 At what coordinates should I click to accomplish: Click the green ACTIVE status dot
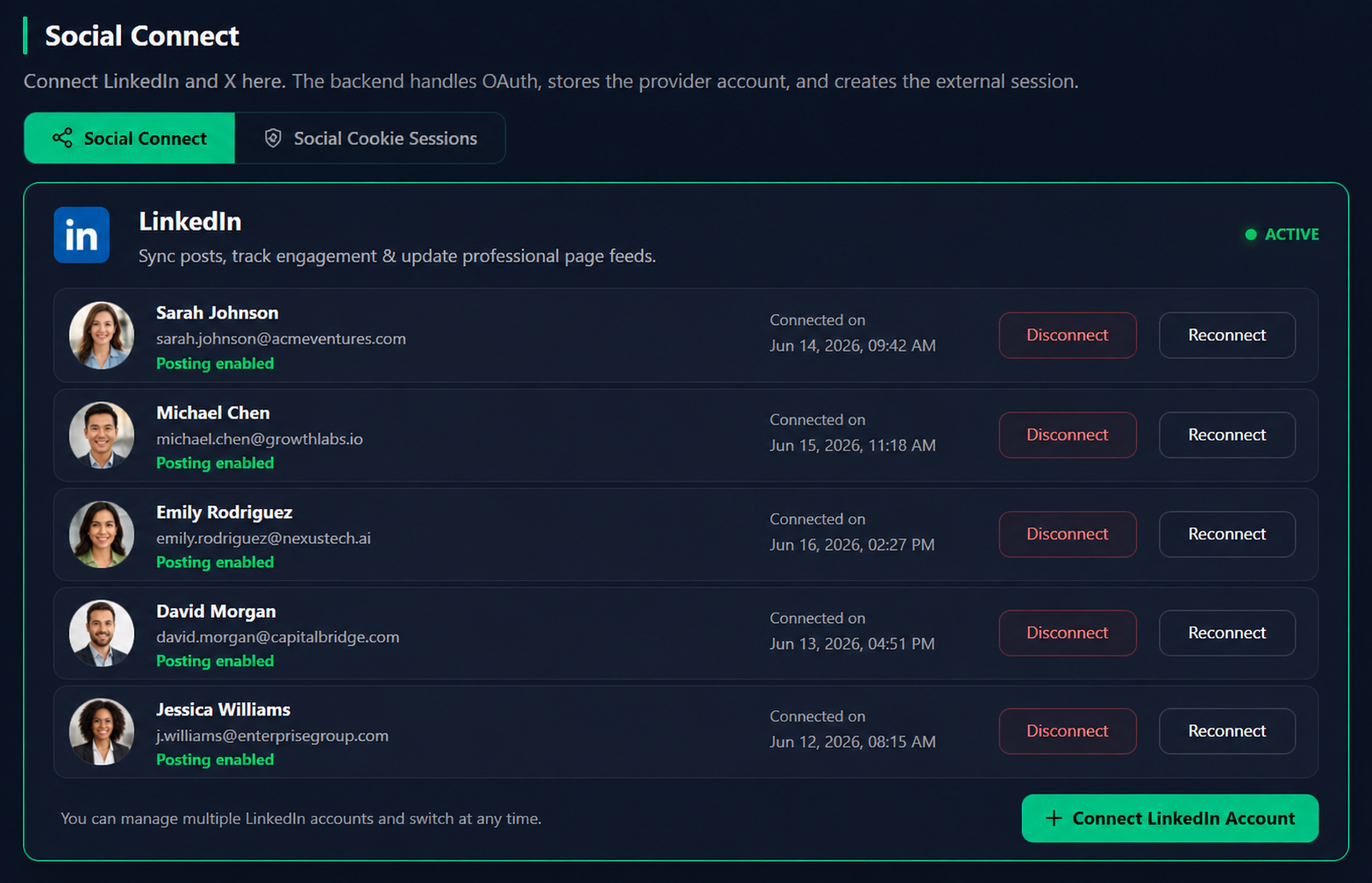[1251, 234]
